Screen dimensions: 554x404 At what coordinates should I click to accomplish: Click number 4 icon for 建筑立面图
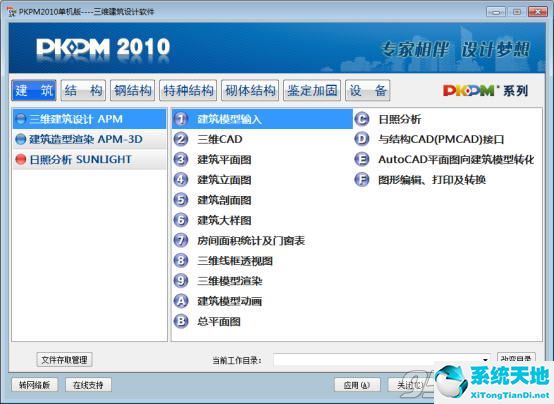[181, 180]
